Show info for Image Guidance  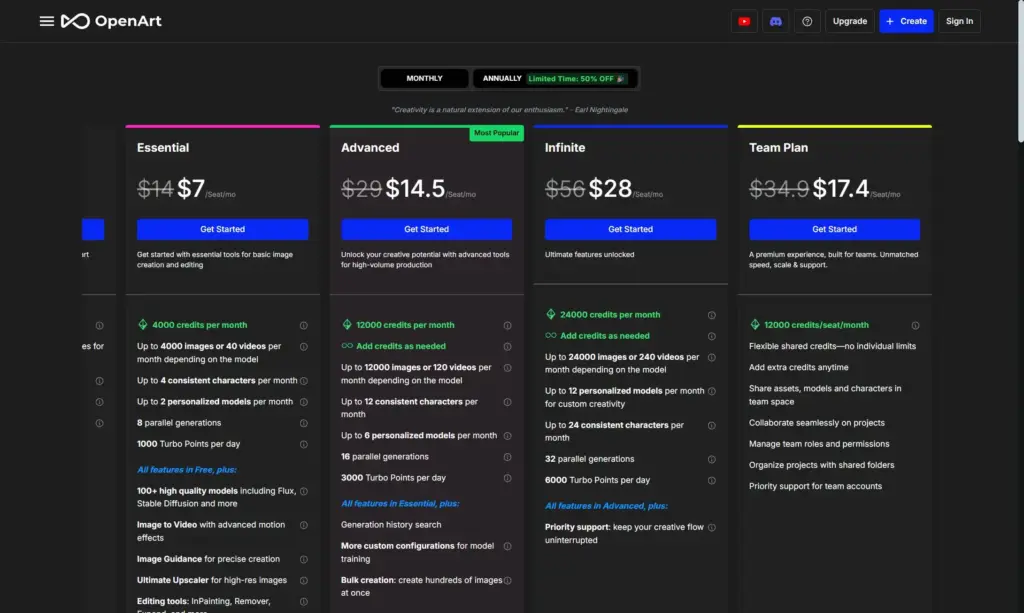(x=304, y=559)
